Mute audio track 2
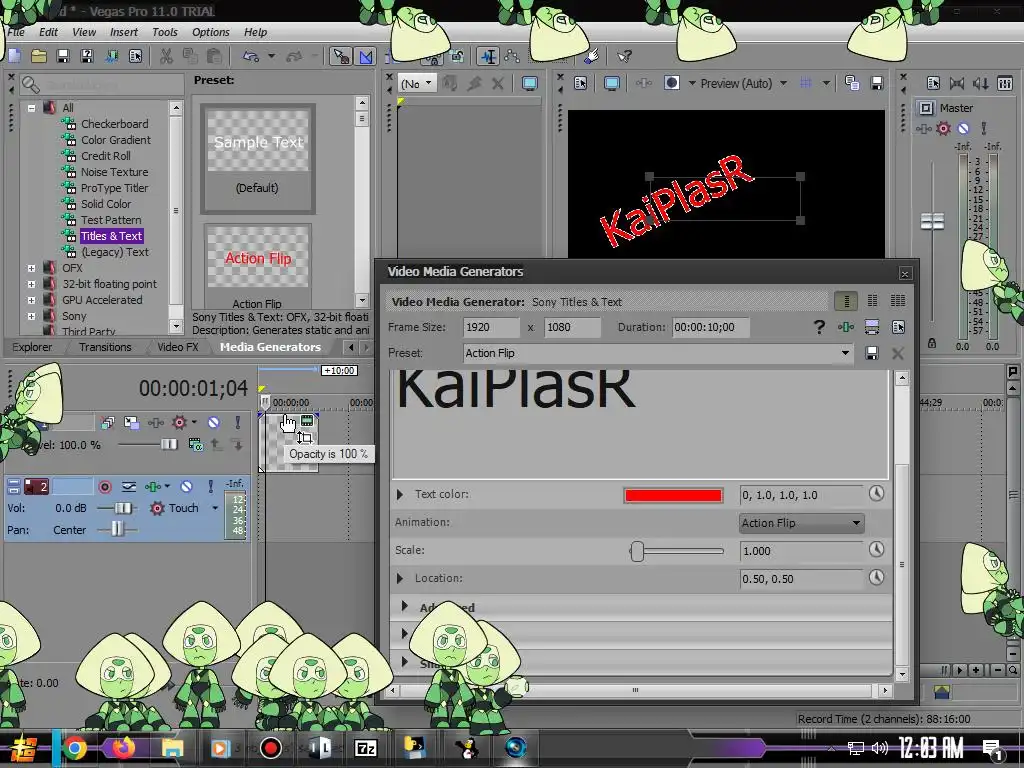Viewport: 1024px width, 768px height. pyautogui.click(x=187, y=487)
